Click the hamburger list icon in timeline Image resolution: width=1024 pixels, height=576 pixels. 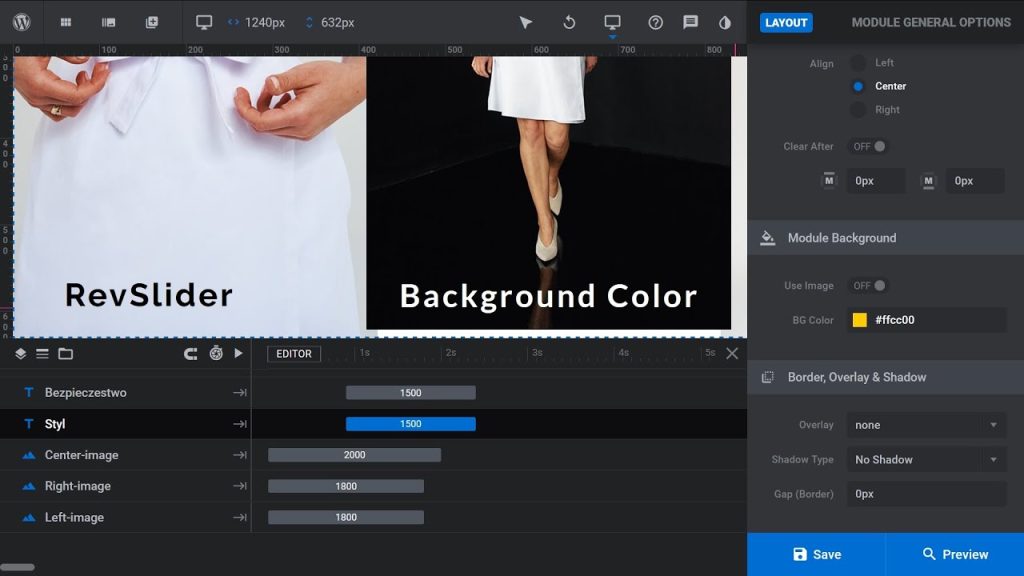tap(42, 353)
